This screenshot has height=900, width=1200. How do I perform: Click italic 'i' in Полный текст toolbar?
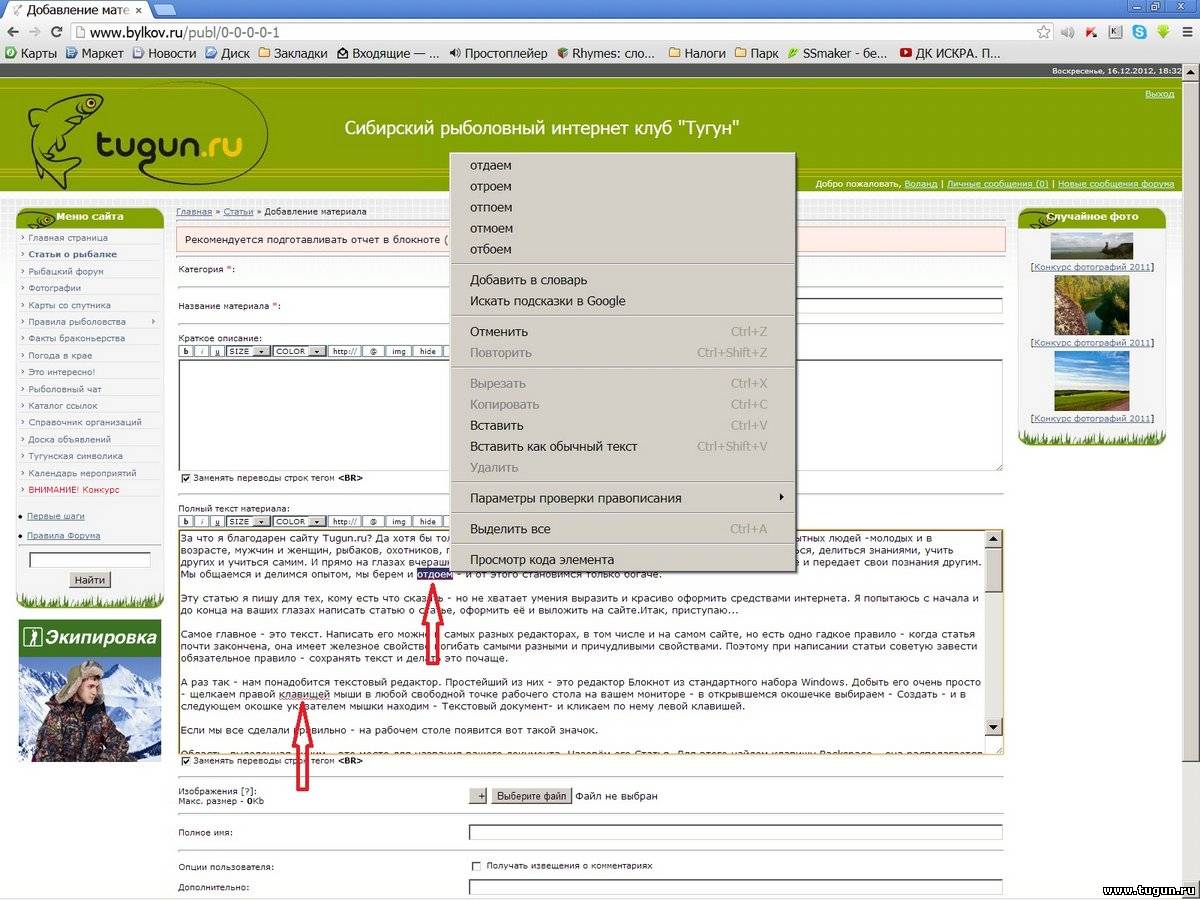(x=201, y=522)
